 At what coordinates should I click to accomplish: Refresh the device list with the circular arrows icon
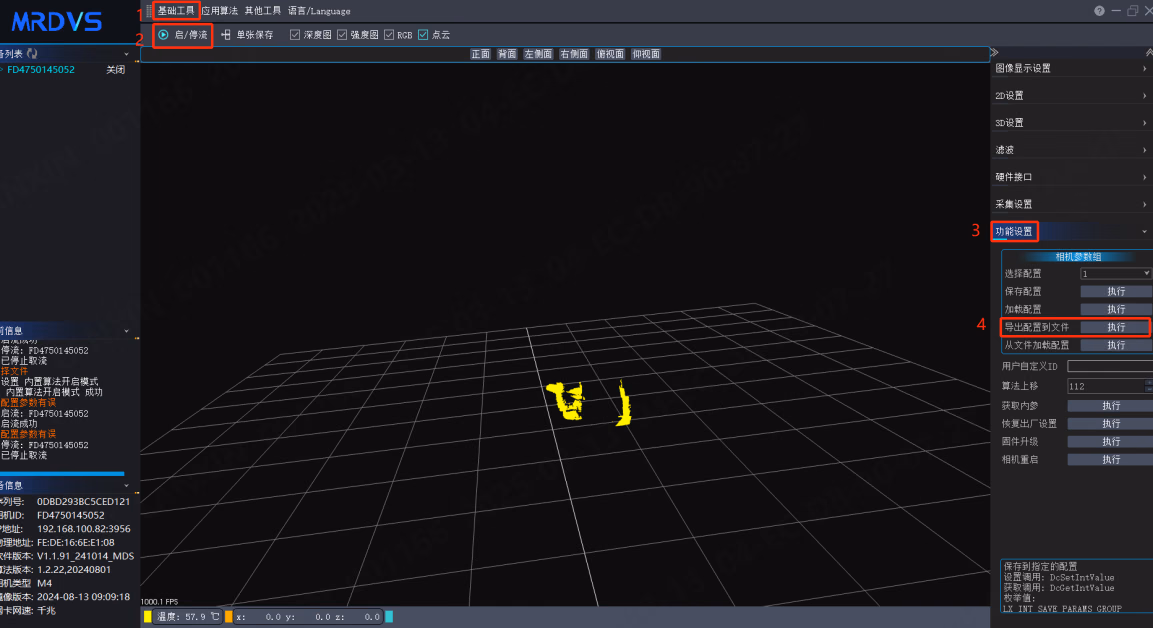pyautogui.click(x=32, y=54)
